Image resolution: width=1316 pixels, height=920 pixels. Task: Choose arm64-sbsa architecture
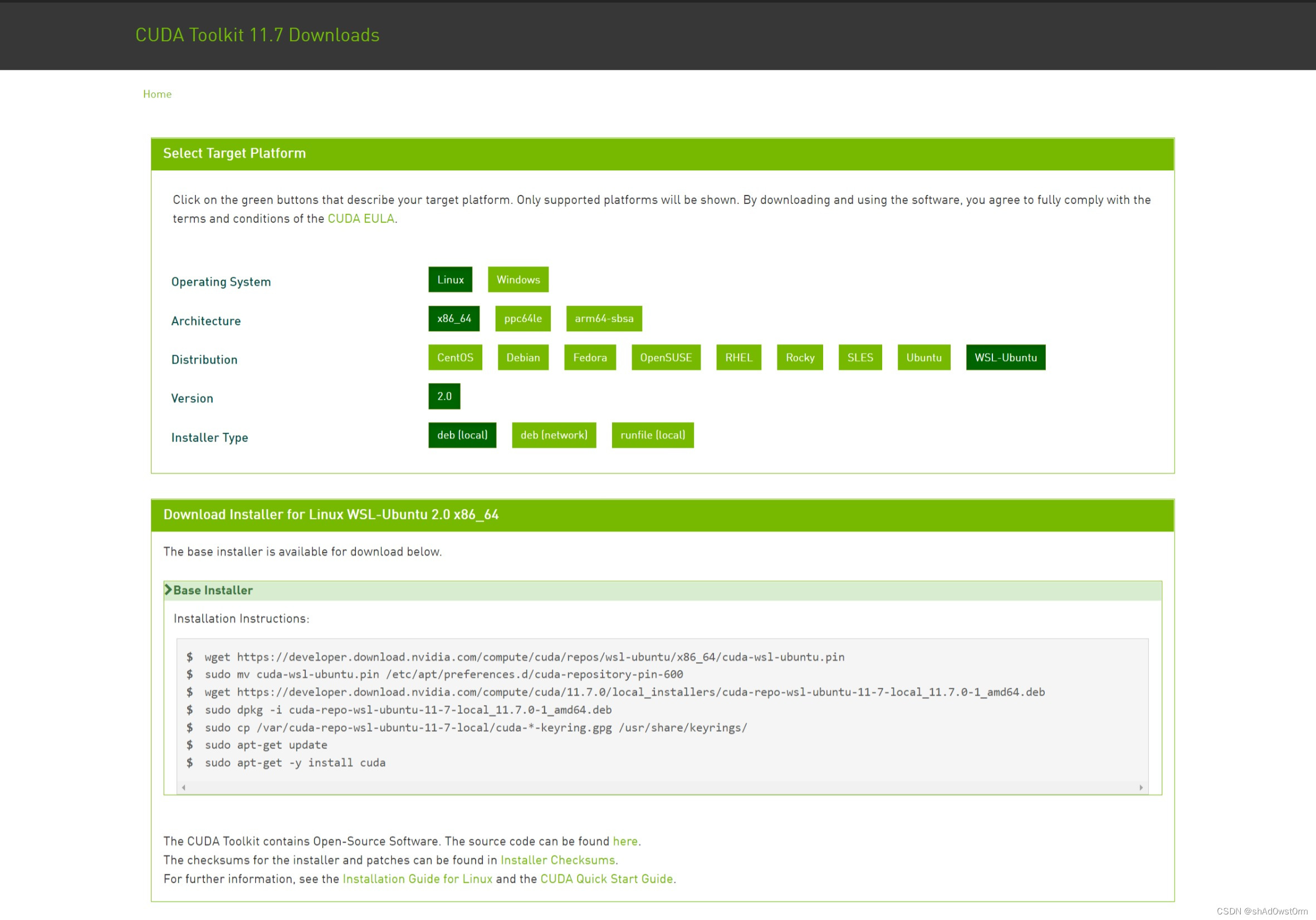point(604,319)
